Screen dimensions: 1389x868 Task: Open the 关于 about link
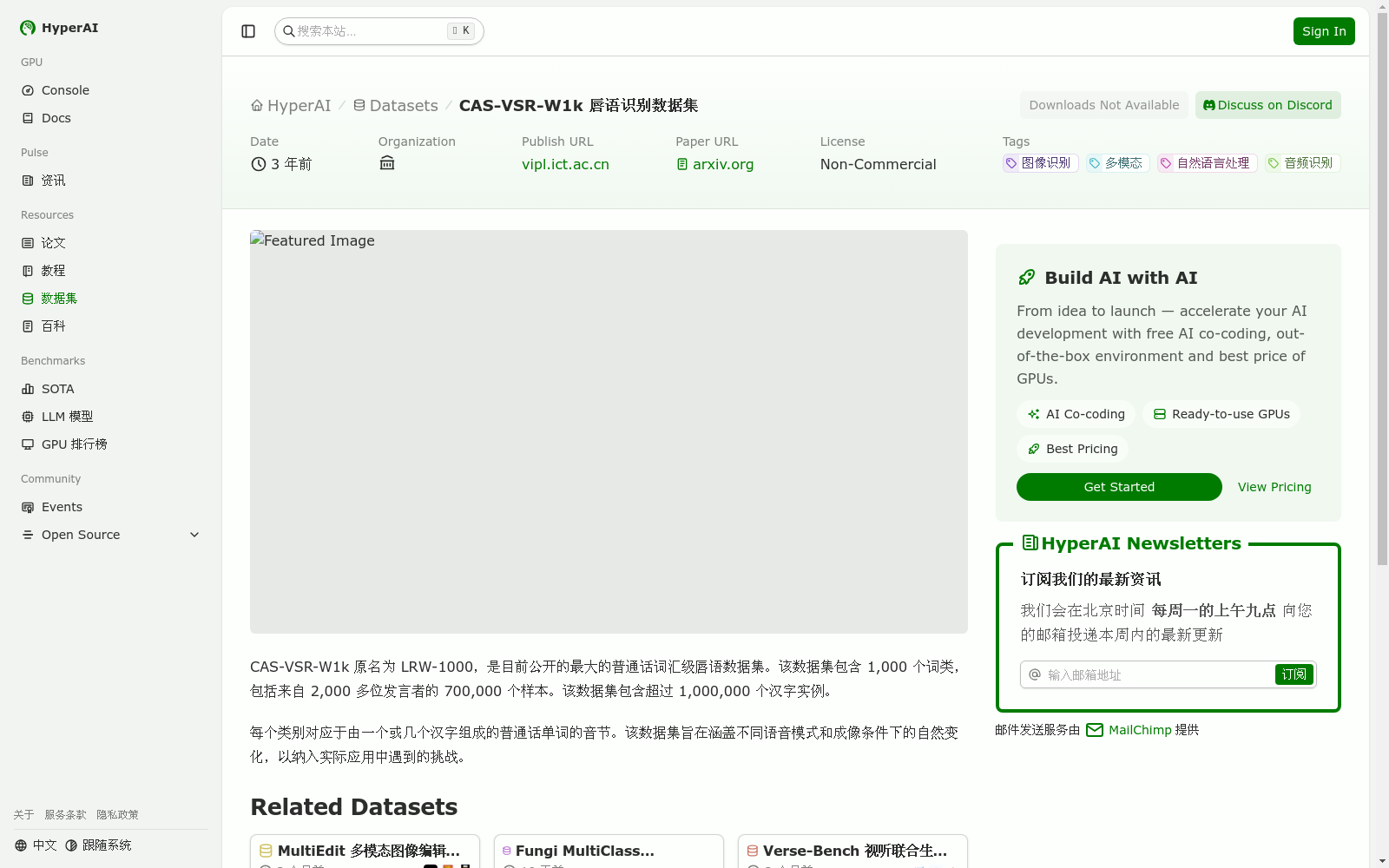pyautogui.click(x=23, y=815)
